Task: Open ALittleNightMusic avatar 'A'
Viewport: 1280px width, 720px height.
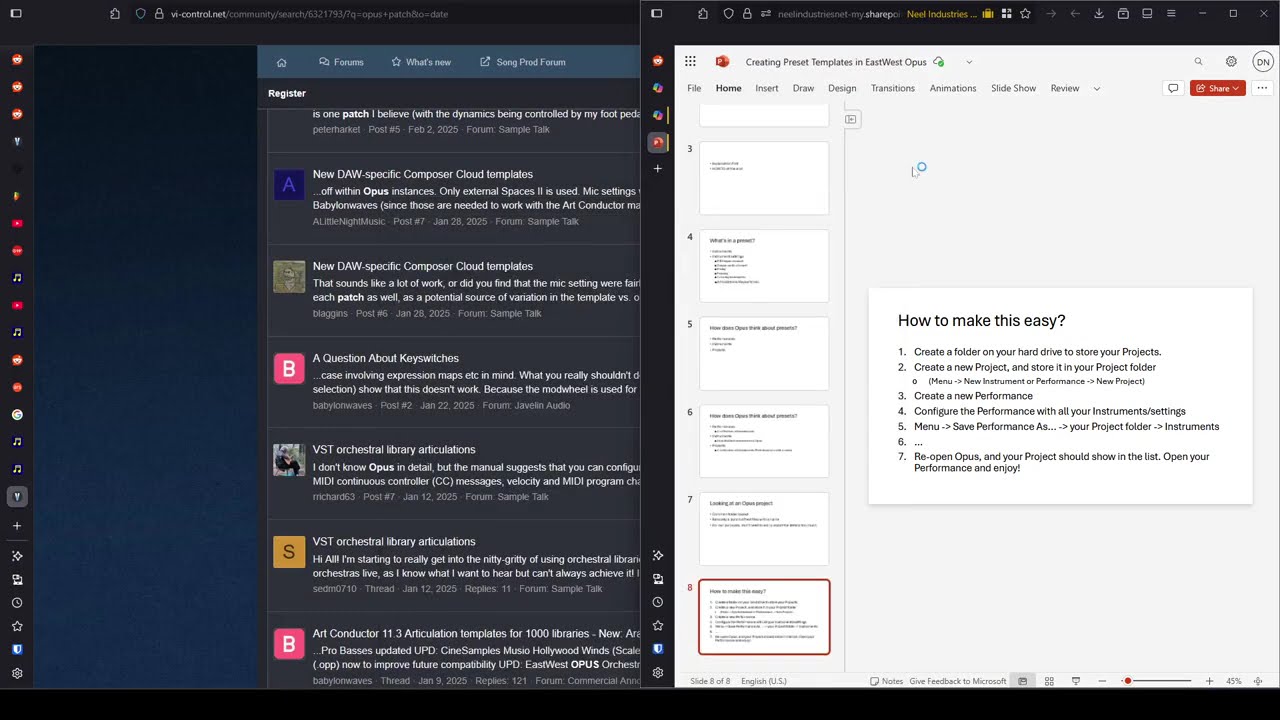Action: click(x=289, y=185)
